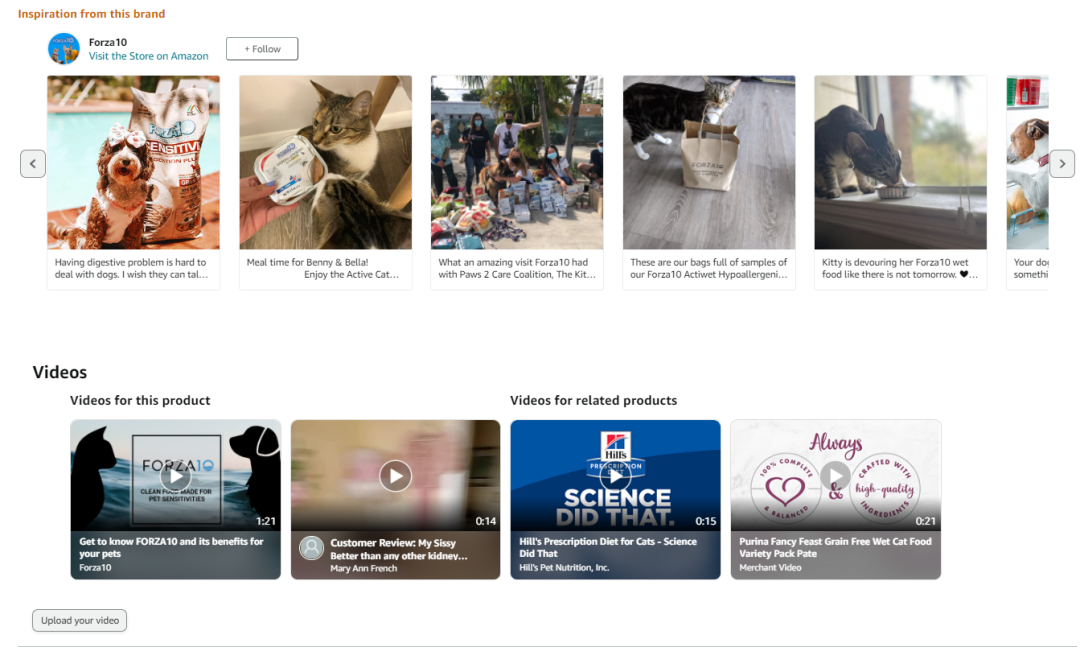The image size is (1080, 647).
Task: Go to previous carousel images with left arrow
Action: coord(32,164)
